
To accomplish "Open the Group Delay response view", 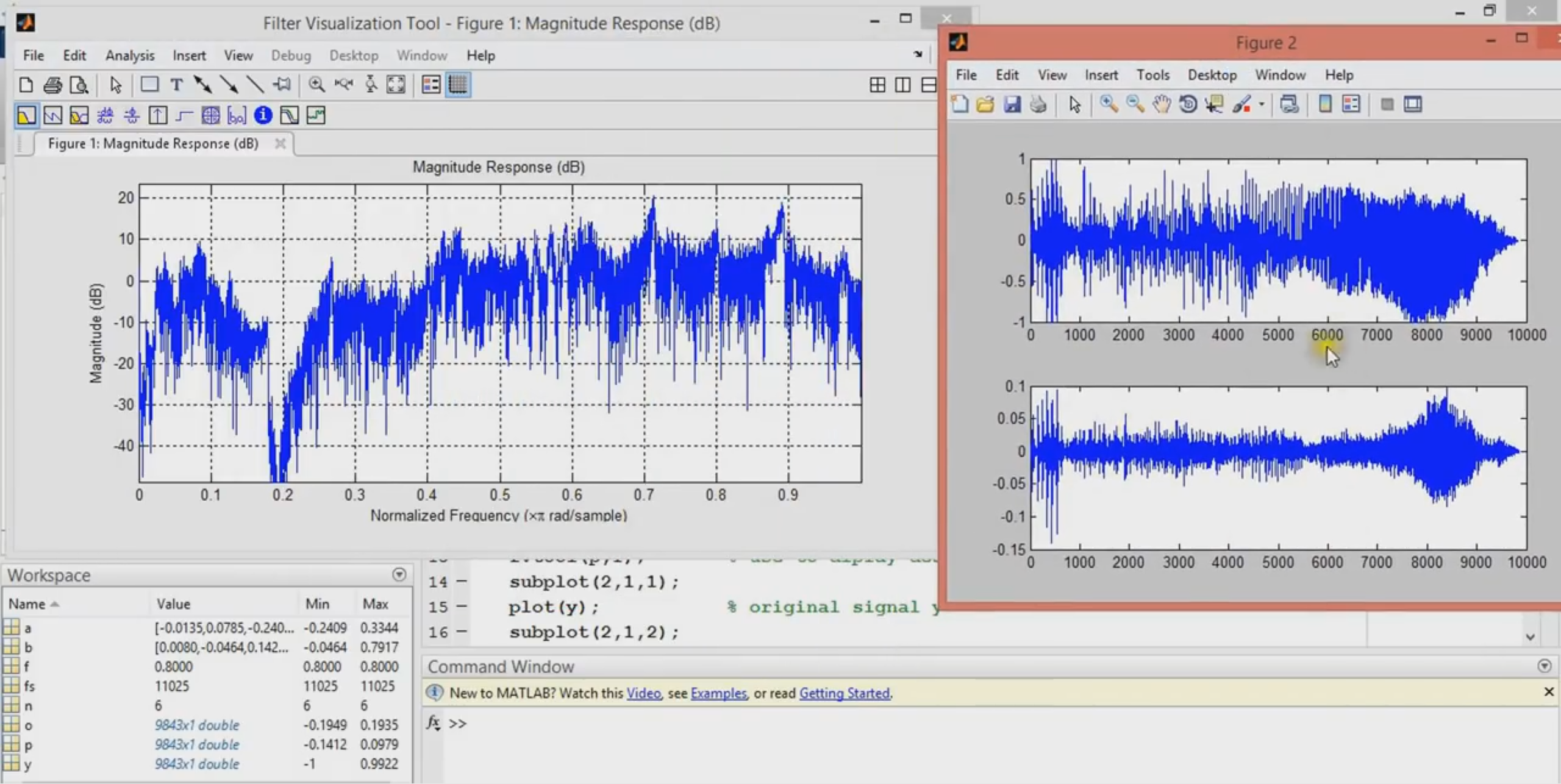I will click(105, 115).
